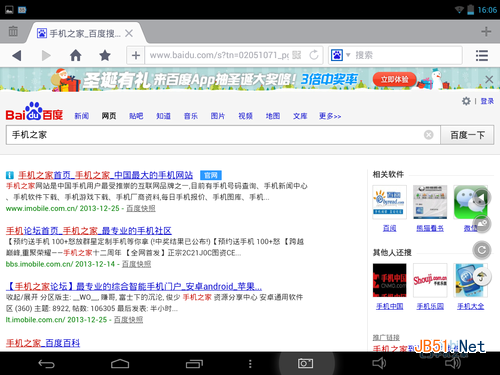This screenshot has height=375, width=500.
Task: Click the trash icon left of tab
Action: click(13, 31)
